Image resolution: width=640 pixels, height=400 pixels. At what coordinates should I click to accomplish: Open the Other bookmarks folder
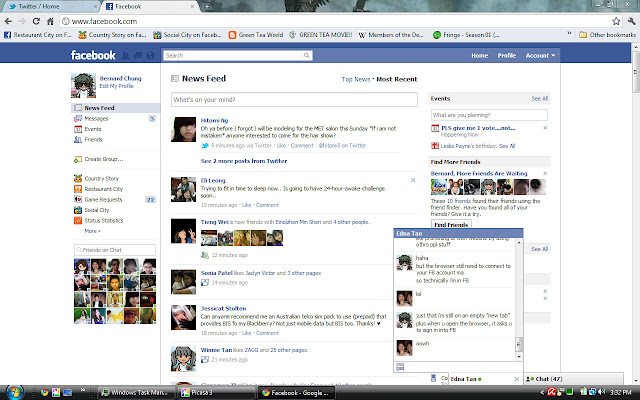[x=607, y=35]
